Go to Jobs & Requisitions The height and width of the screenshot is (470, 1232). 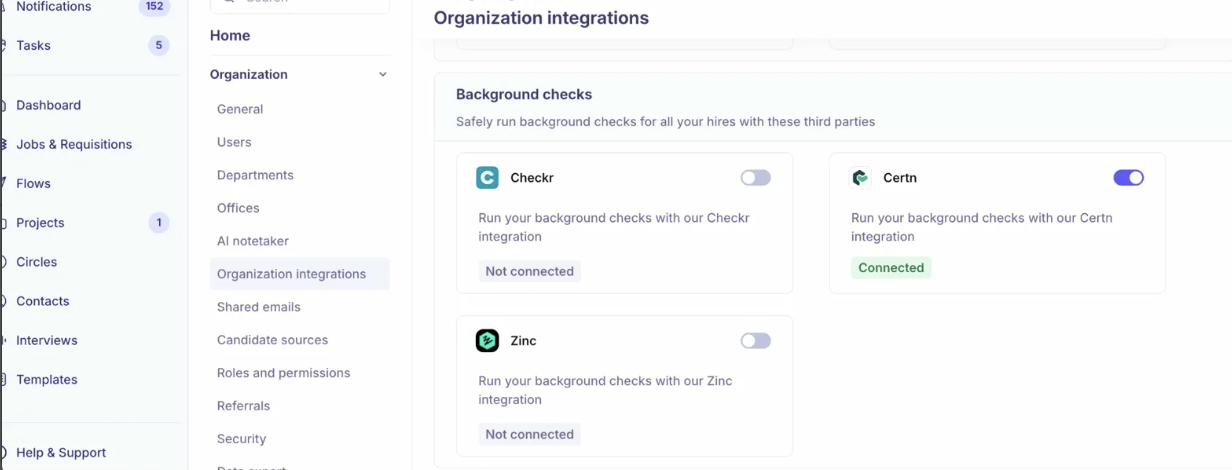pos(74,144)
